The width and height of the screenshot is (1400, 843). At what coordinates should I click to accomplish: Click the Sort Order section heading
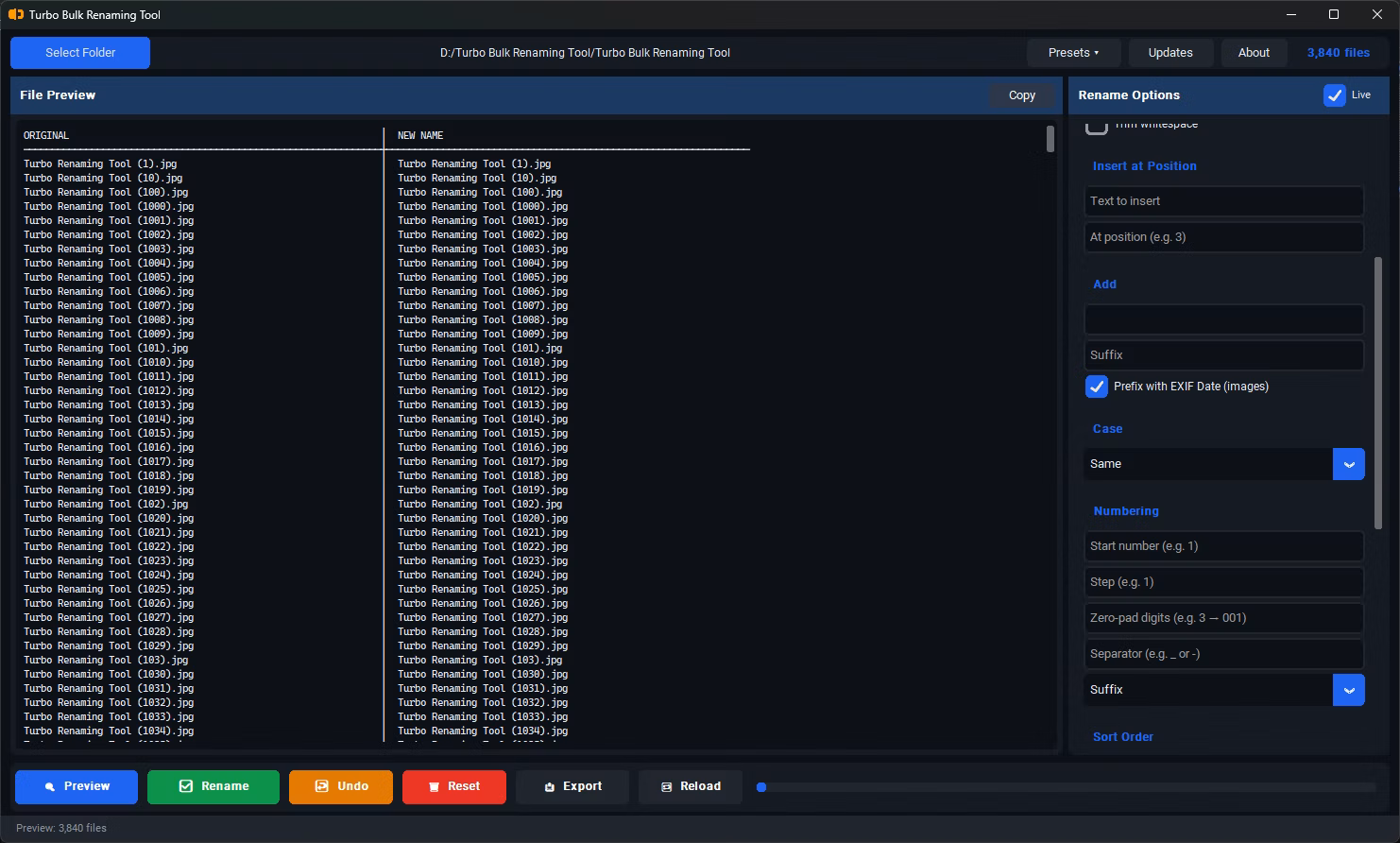[1123, 737]
